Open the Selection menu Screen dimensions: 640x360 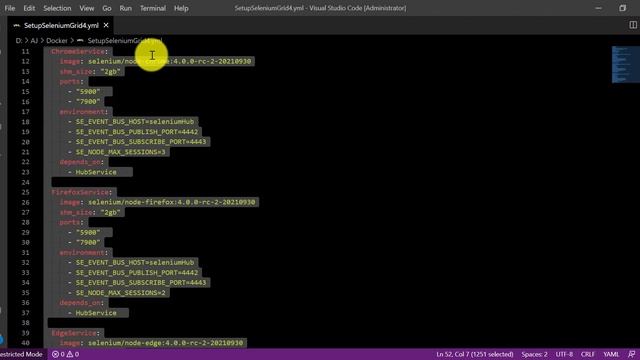(57, 8)
